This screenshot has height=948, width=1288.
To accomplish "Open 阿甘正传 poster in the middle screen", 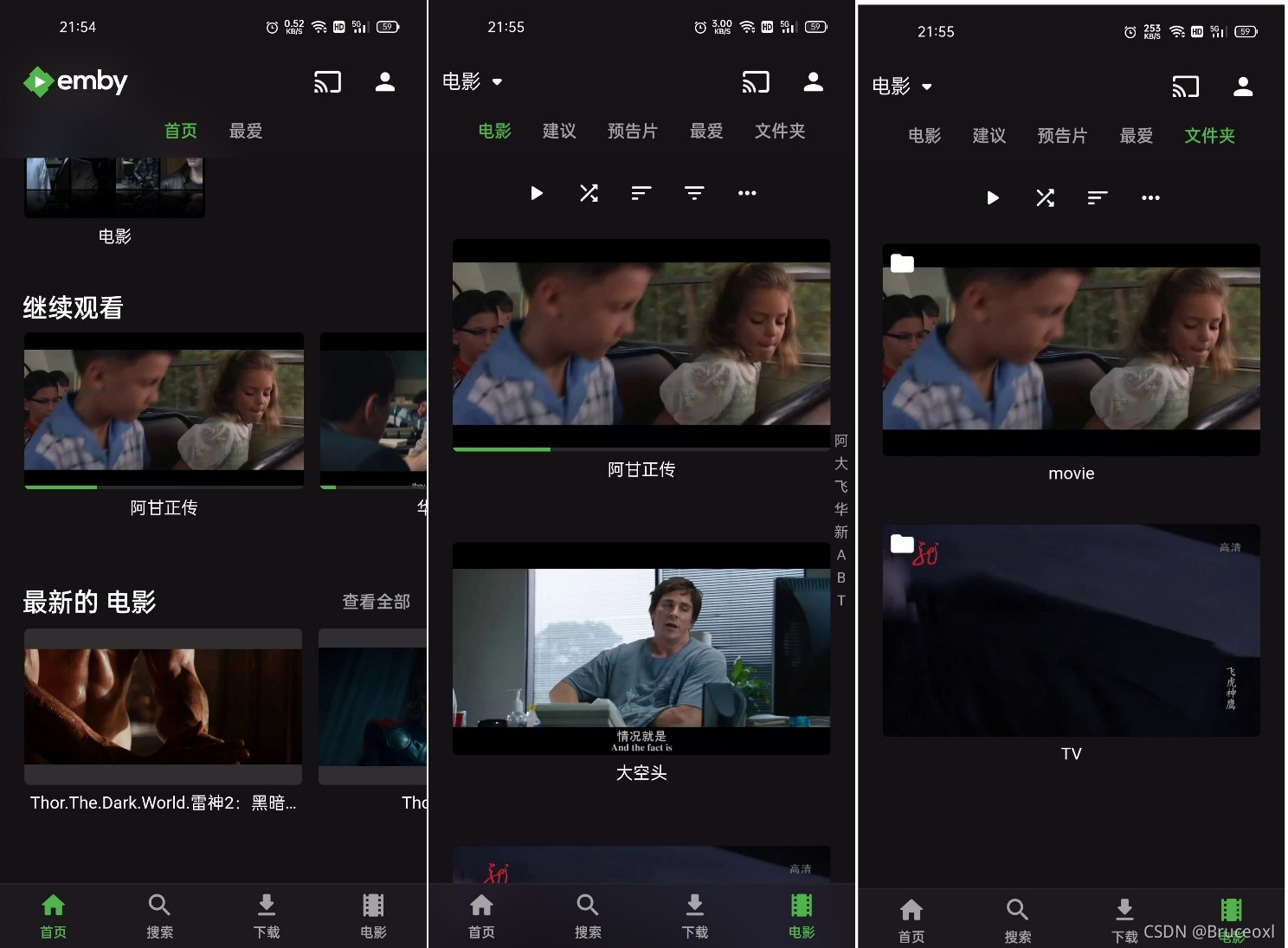I will tap(641, 345).
